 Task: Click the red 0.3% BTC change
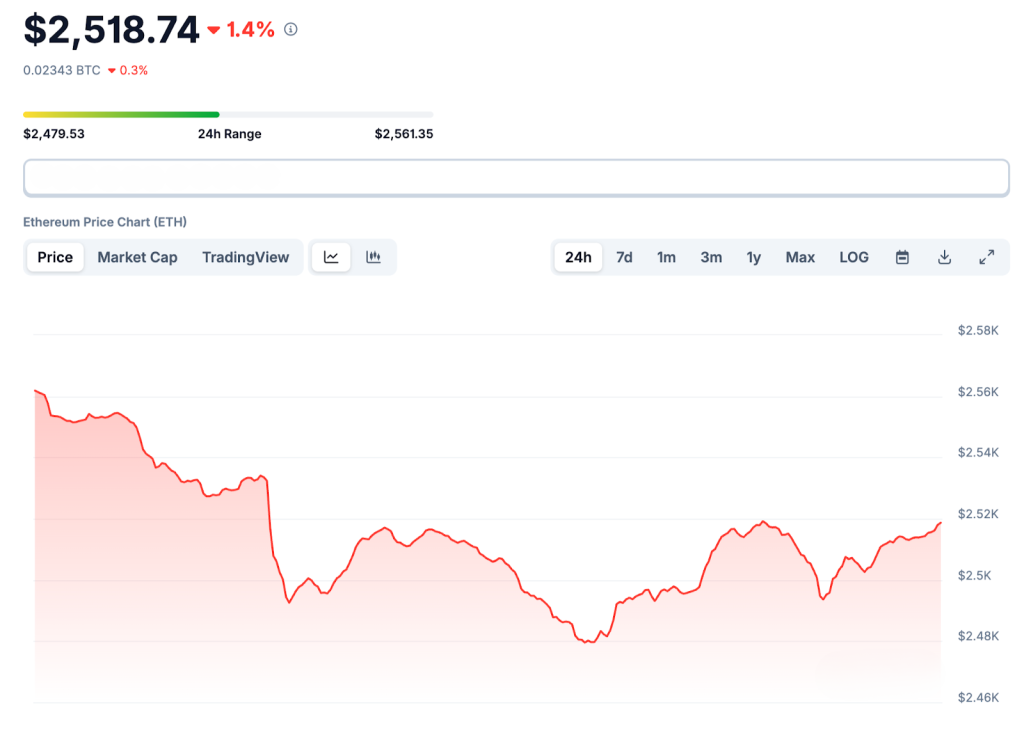[x=133, y=71]
